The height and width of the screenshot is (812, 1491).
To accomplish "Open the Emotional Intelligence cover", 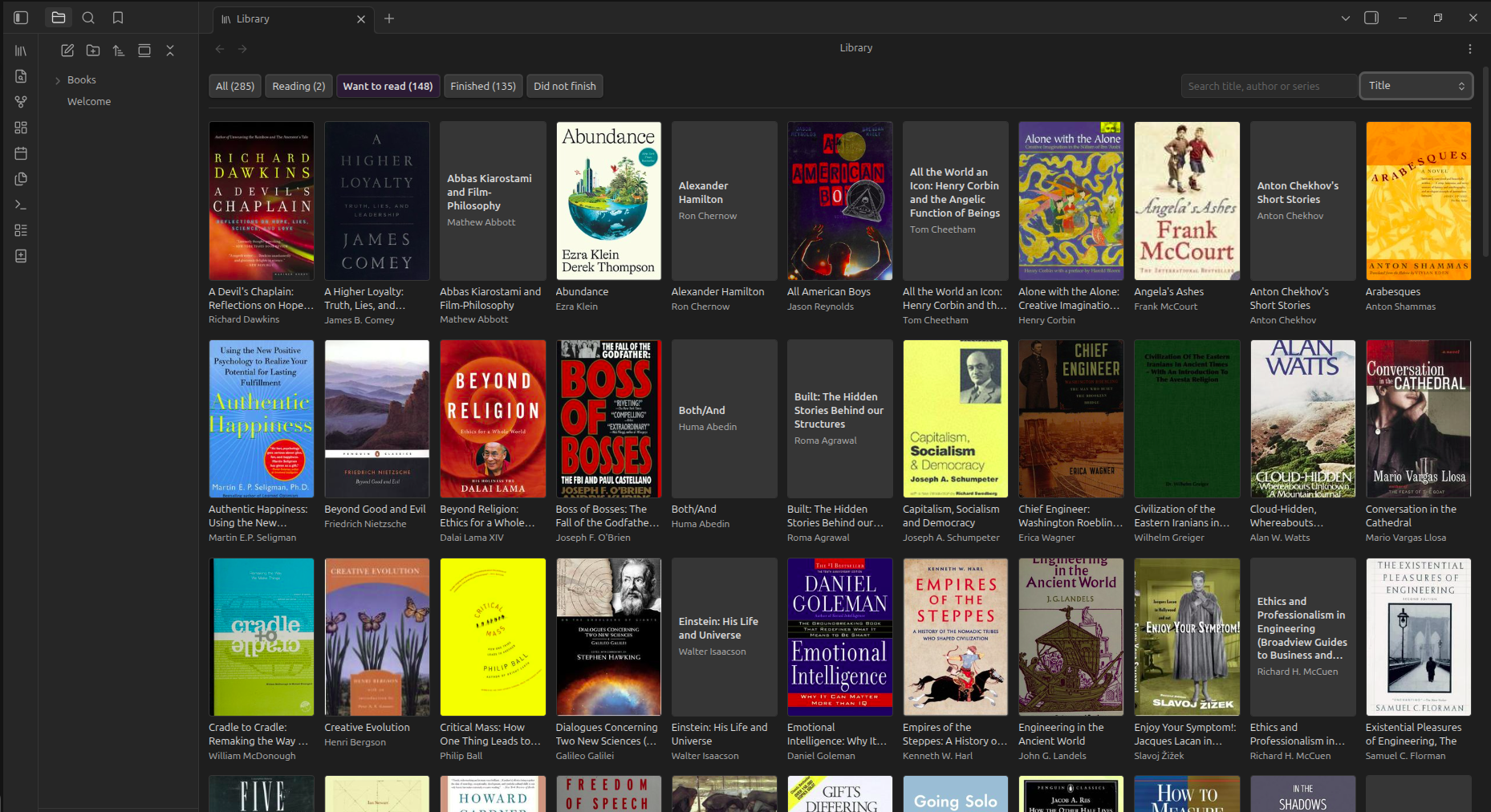I will [x=840, y=637].
